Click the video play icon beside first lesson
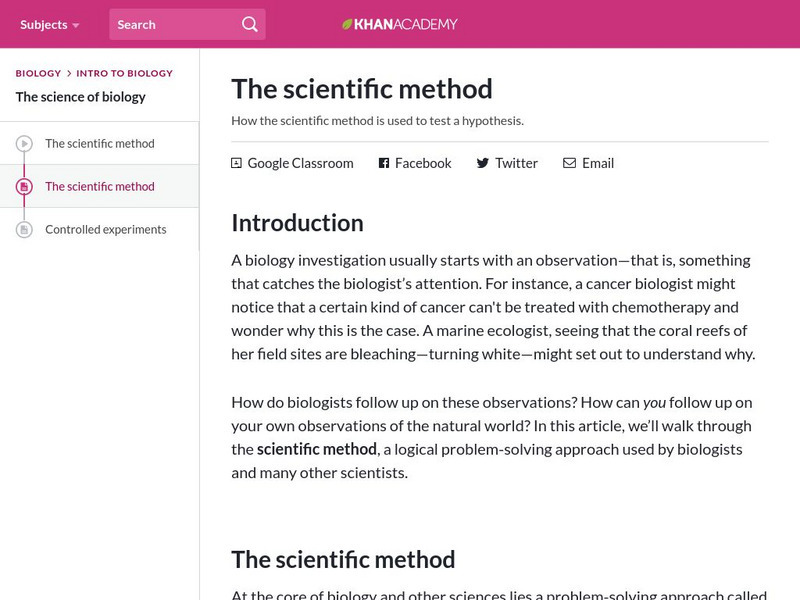800x600 pixels. coord(25,142)
